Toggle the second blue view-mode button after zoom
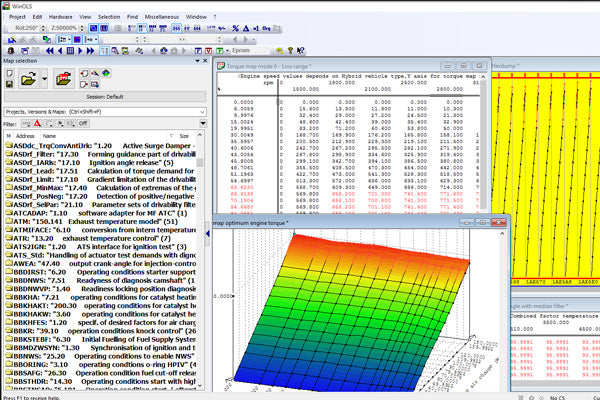 pos(103,28)
